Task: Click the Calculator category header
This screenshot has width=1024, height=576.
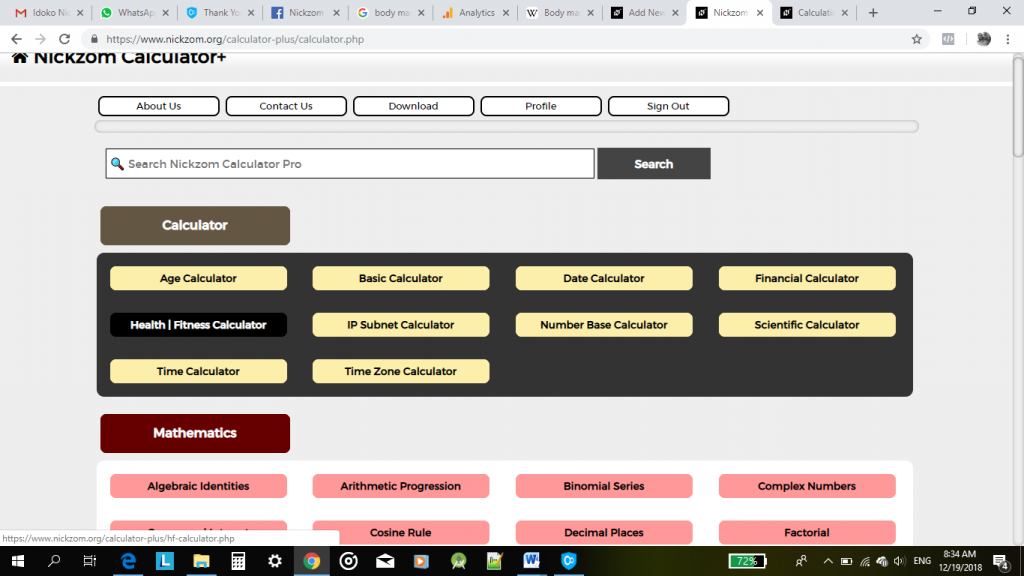Action: pyautogui.click(x=195, y=225)
